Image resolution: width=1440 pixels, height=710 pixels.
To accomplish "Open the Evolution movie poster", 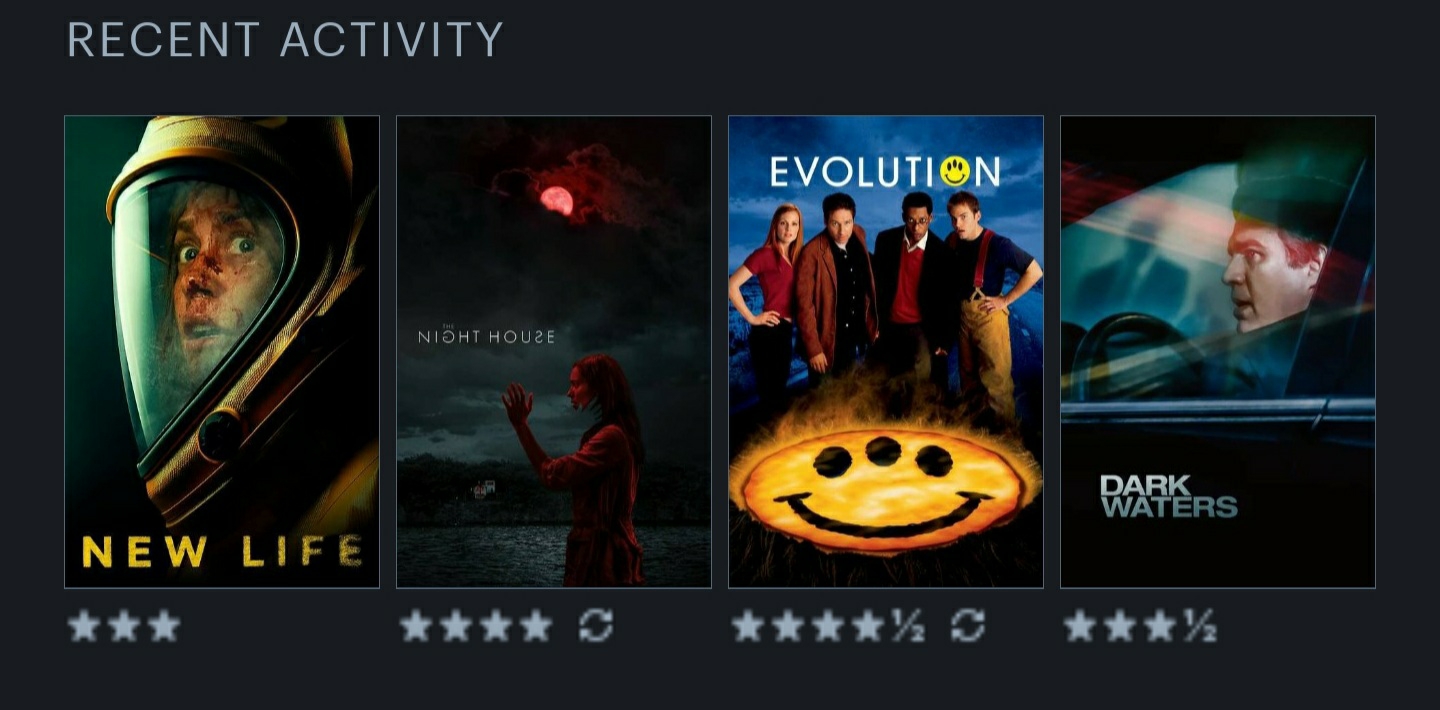I will coord(886,352).
